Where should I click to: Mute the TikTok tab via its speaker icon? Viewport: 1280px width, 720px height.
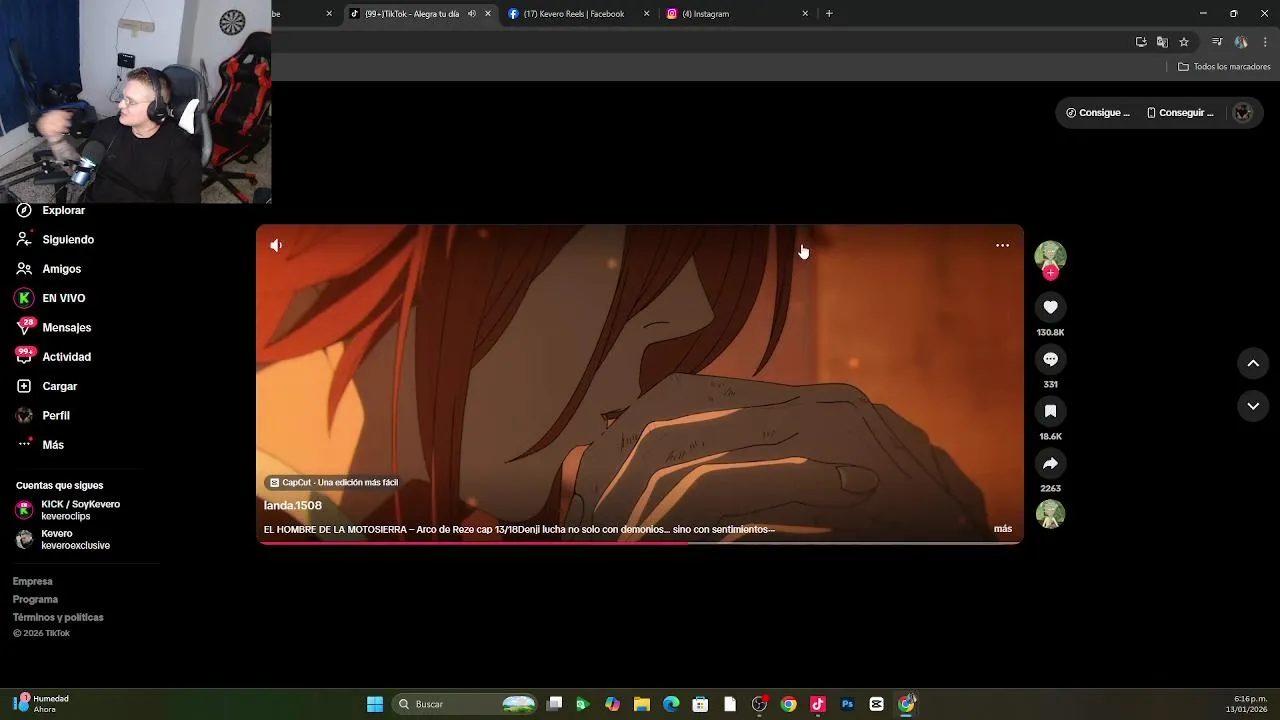(x=472, y=14)
